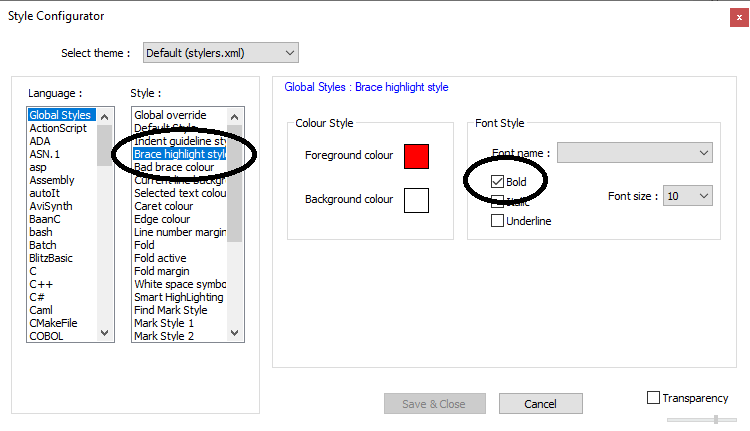Select White space symbol style
This screenshot has width=750, height=431.
(179, 284)
